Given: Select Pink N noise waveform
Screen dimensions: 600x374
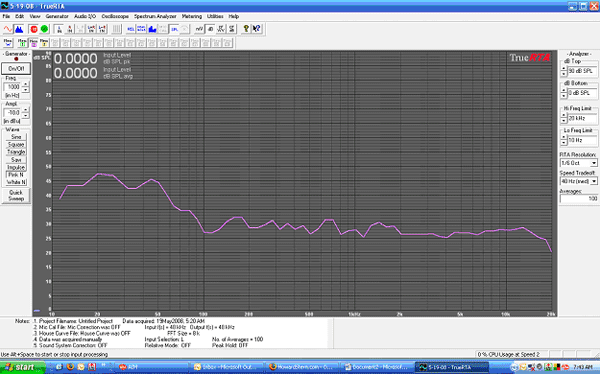Looking at the screenshot, I should [16, 175].
